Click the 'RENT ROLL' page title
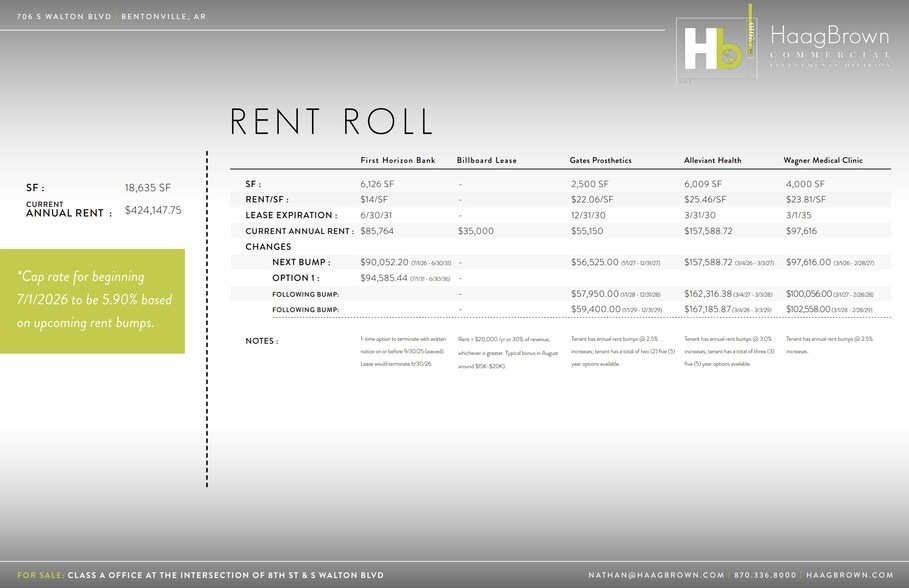Image resolution: width=909 pixels, height=588 pixels. 331,121
